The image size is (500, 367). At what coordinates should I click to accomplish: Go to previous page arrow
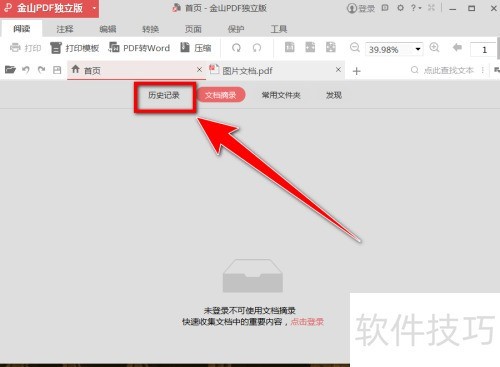457,48
